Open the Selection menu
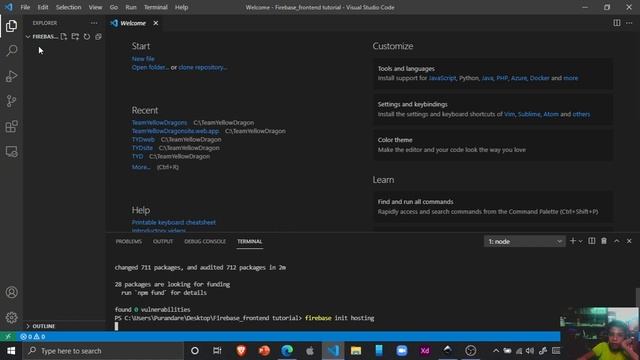Image resolution: width=640 pixels, height=360 pixels. coord(68,7)
